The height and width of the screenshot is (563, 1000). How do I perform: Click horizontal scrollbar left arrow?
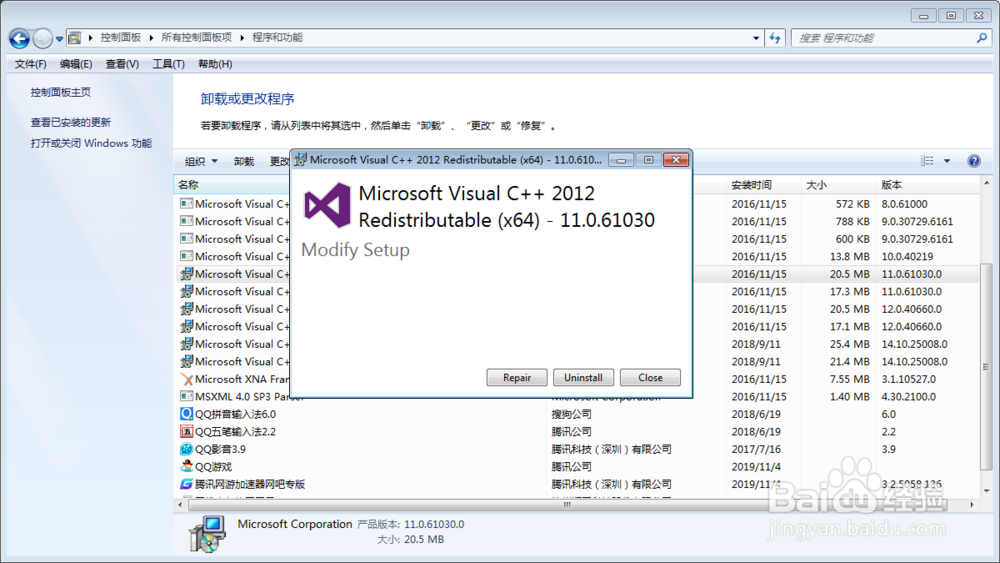point(180,504)
